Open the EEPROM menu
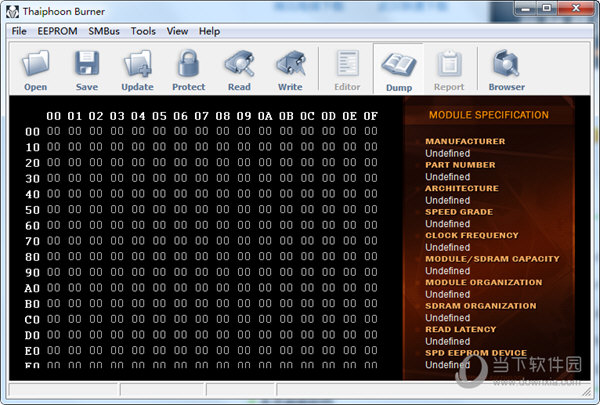 (57, 31)
